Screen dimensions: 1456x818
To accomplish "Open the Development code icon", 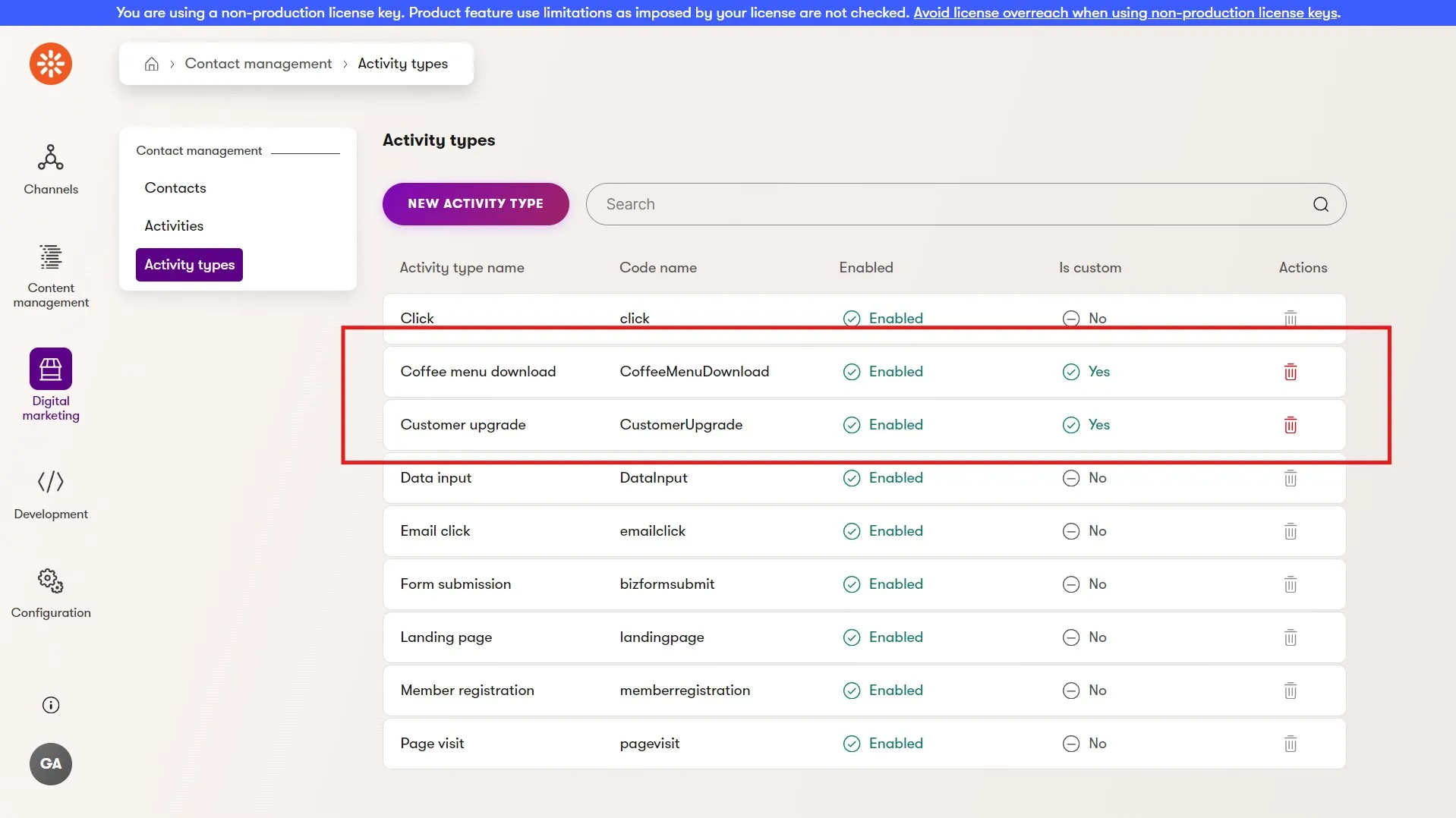I will pos(51,482).
